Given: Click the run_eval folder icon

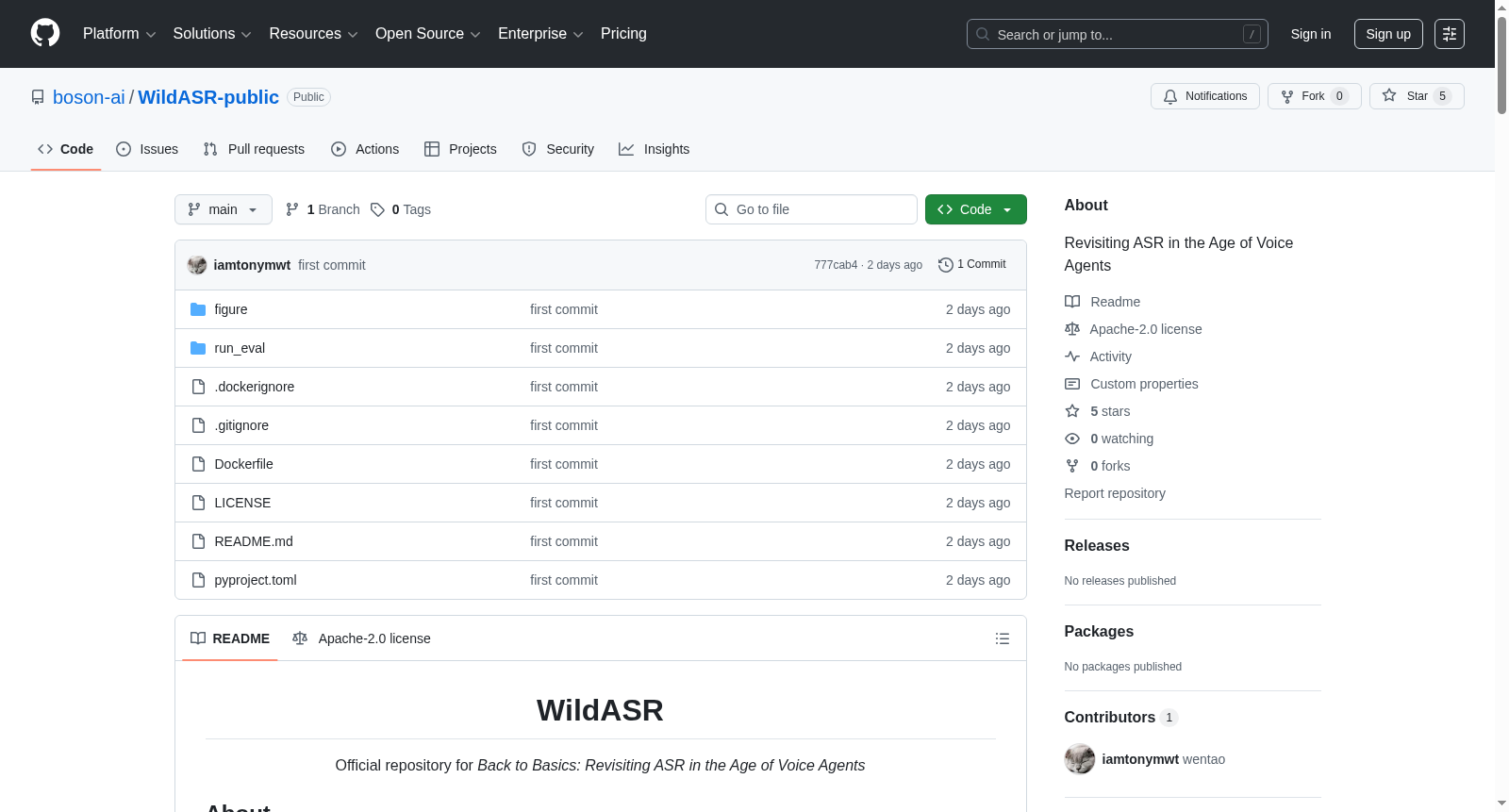Looking at the screenshot, I should tap(198, 348).
